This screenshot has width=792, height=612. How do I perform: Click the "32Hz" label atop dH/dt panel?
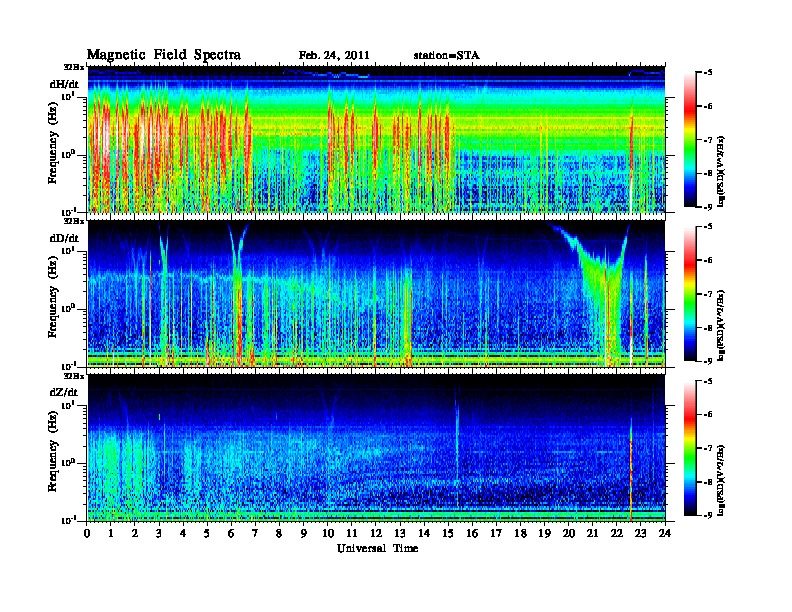pos(74,67)
